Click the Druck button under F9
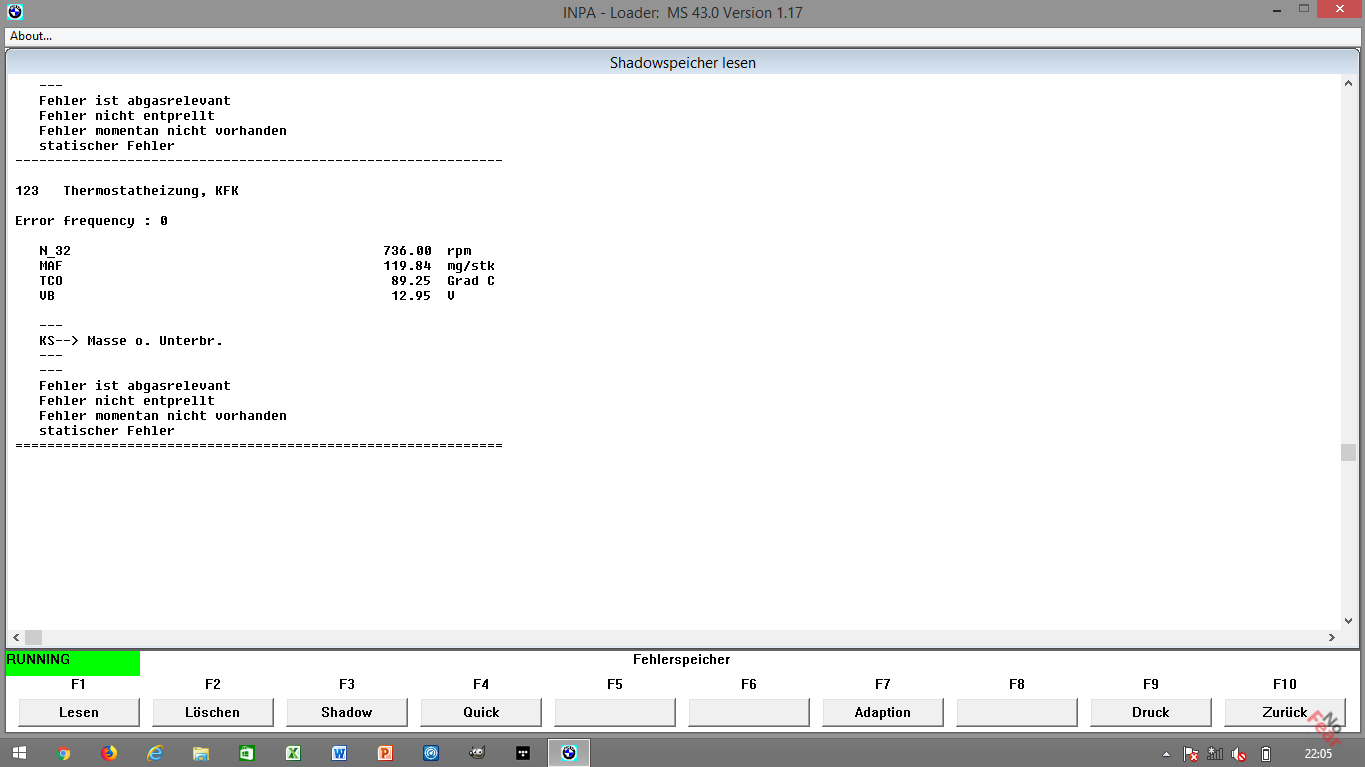The image size is (1365, 767). point(1151,712)
